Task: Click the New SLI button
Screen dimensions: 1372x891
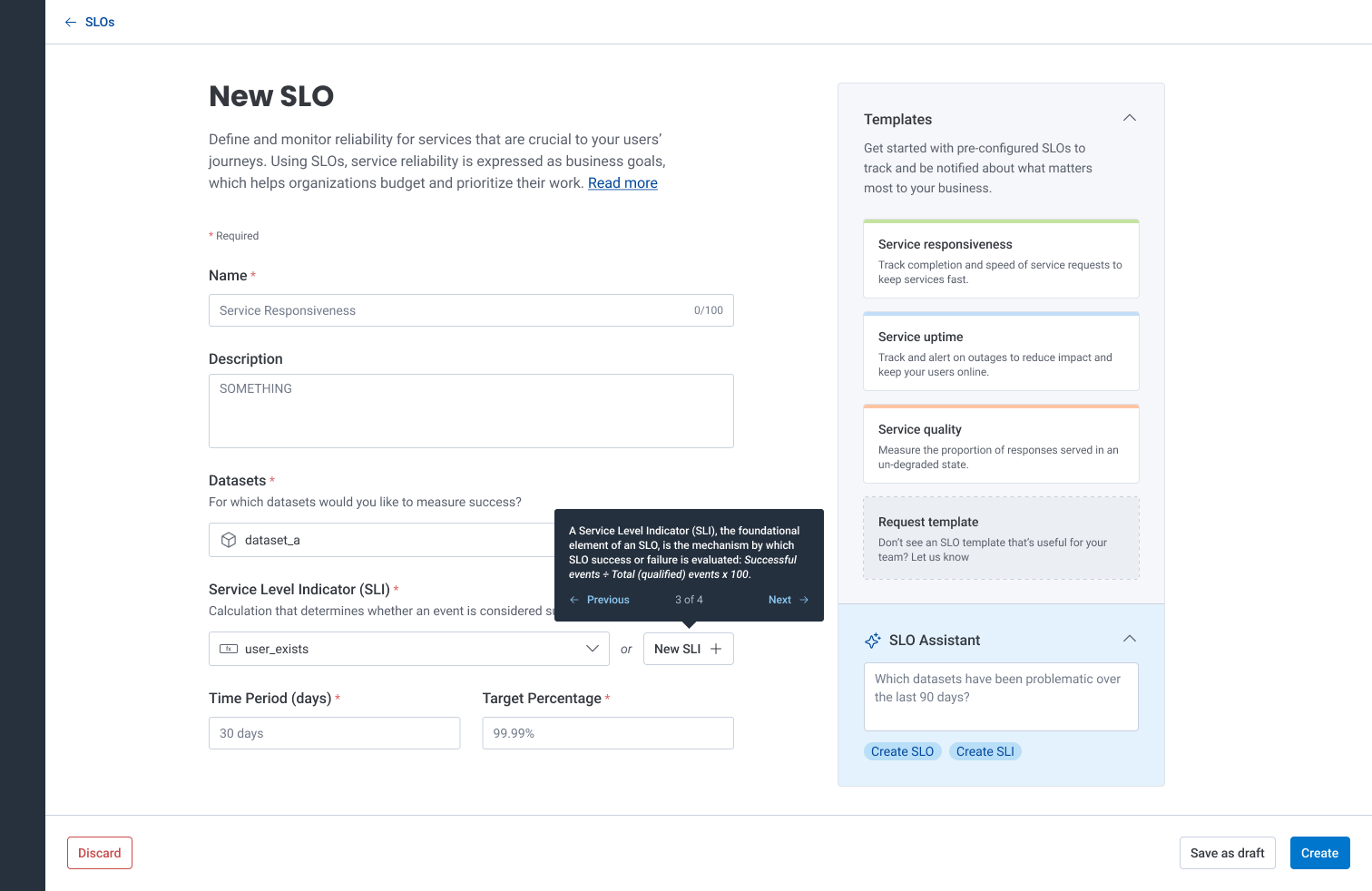Action: (689, 649)
